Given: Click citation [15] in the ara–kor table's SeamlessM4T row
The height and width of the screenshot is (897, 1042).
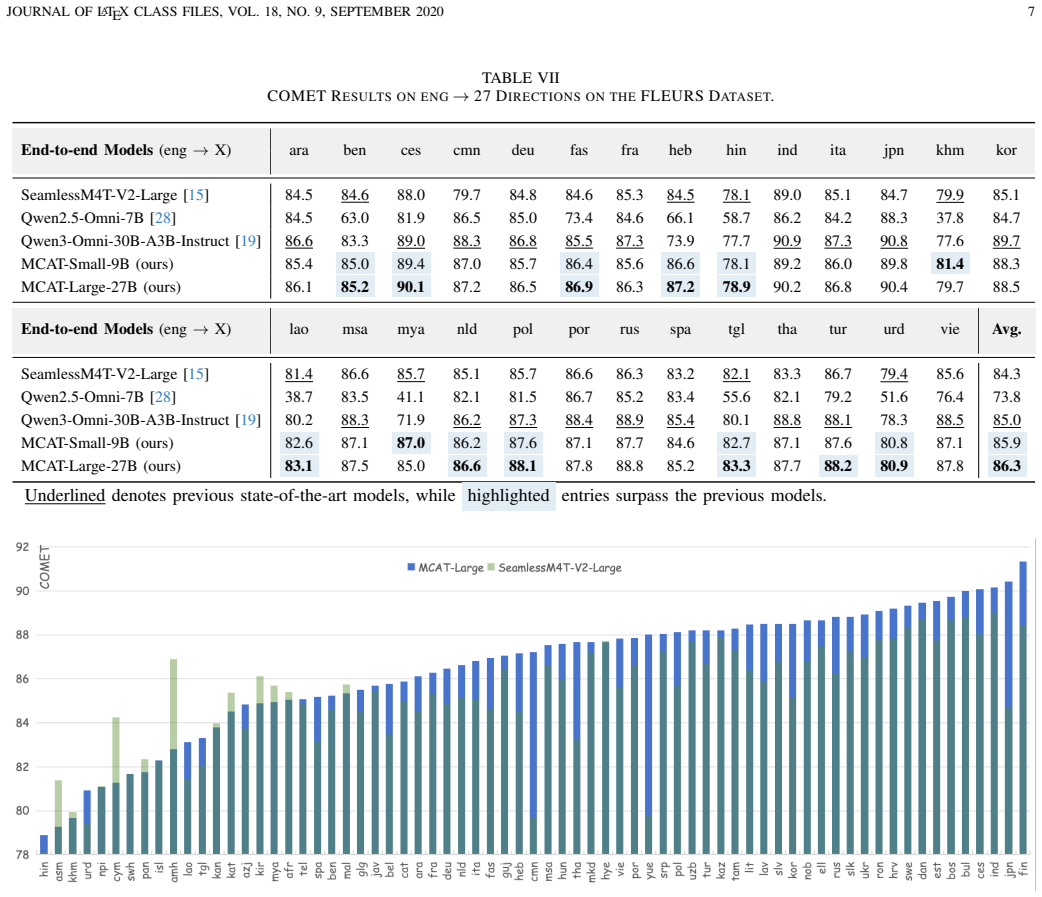Looking at the screenshot, I should 196,195.
